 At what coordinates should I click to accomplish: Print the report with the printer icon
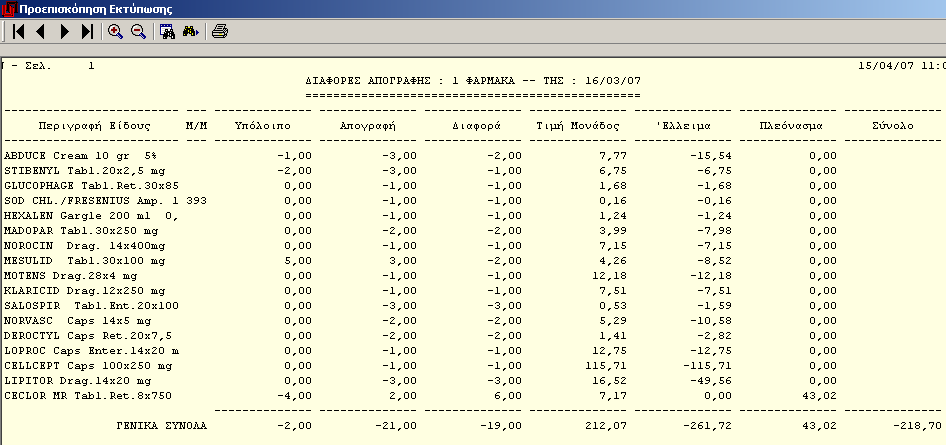[x=220, y=32]
